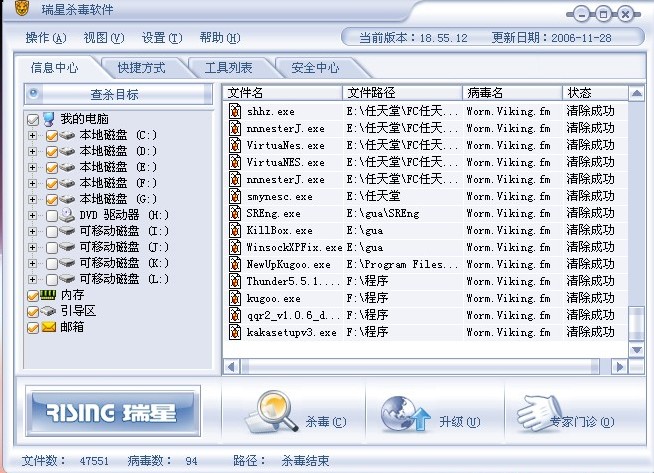Click the file icon beside VirtuaNes.exe
This screenshot has height=473, width=654.
coord(235,145)
